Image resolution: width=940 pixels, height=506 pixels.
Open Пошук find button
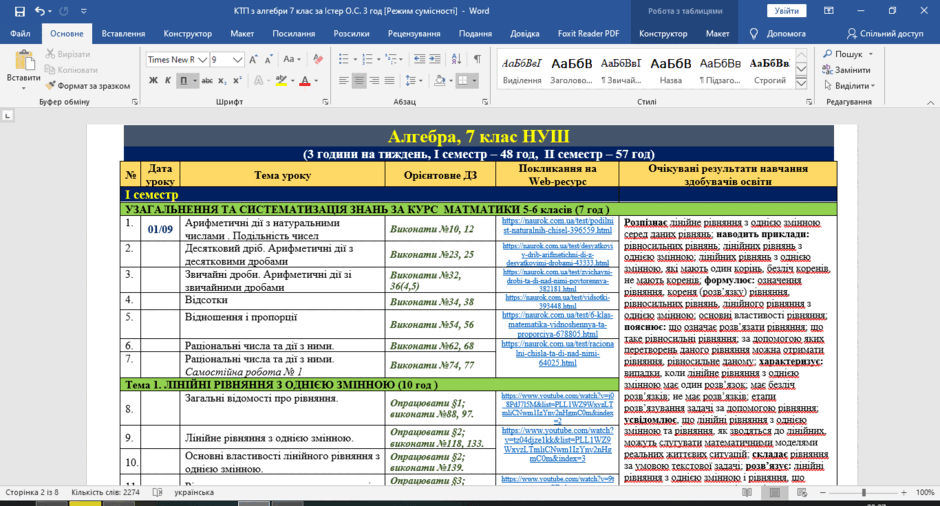pos(848,54)
